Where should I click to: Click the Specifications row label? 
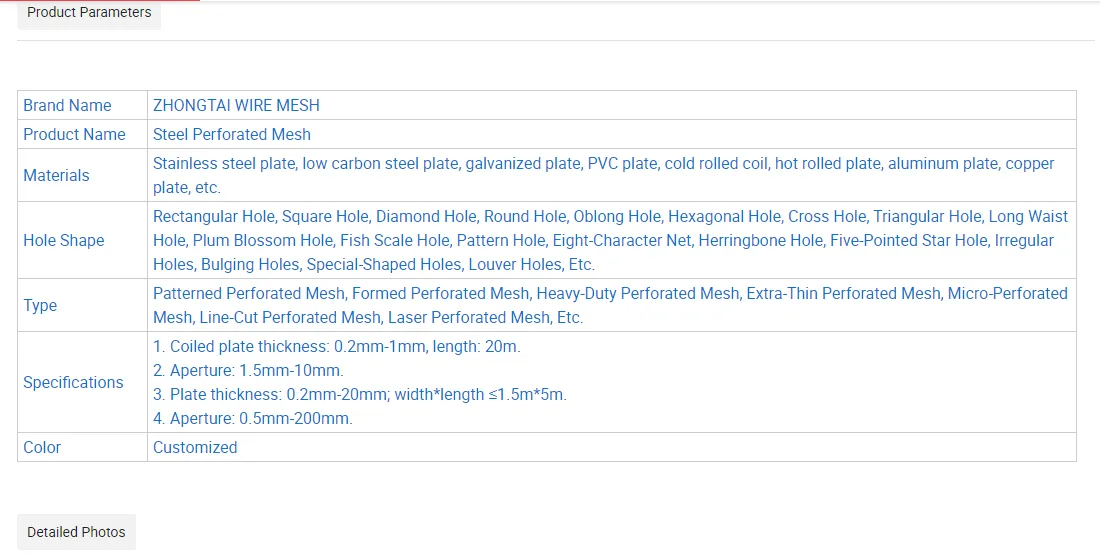(73, 382)
